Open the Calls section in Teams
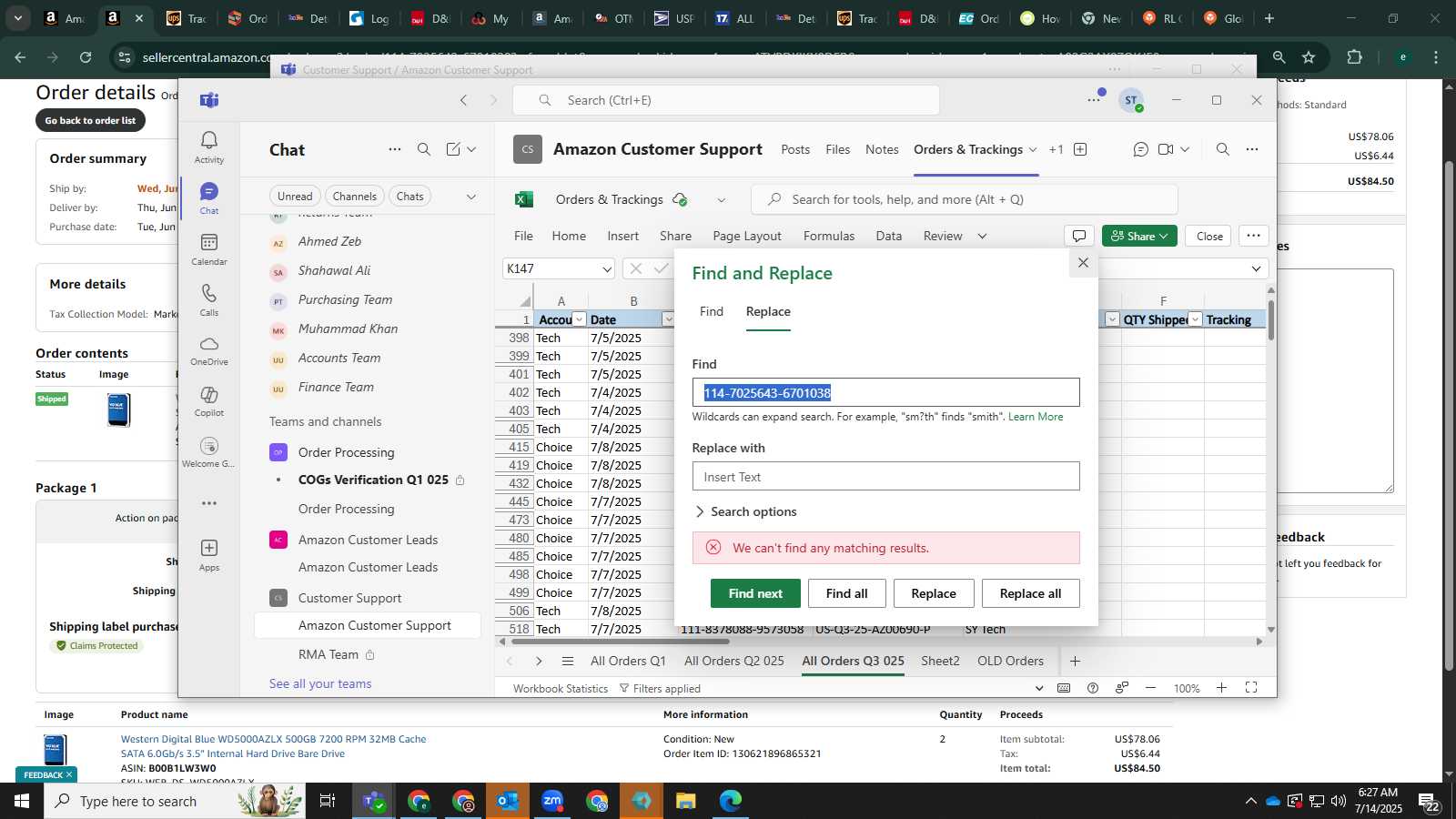 tap(209, 299)
